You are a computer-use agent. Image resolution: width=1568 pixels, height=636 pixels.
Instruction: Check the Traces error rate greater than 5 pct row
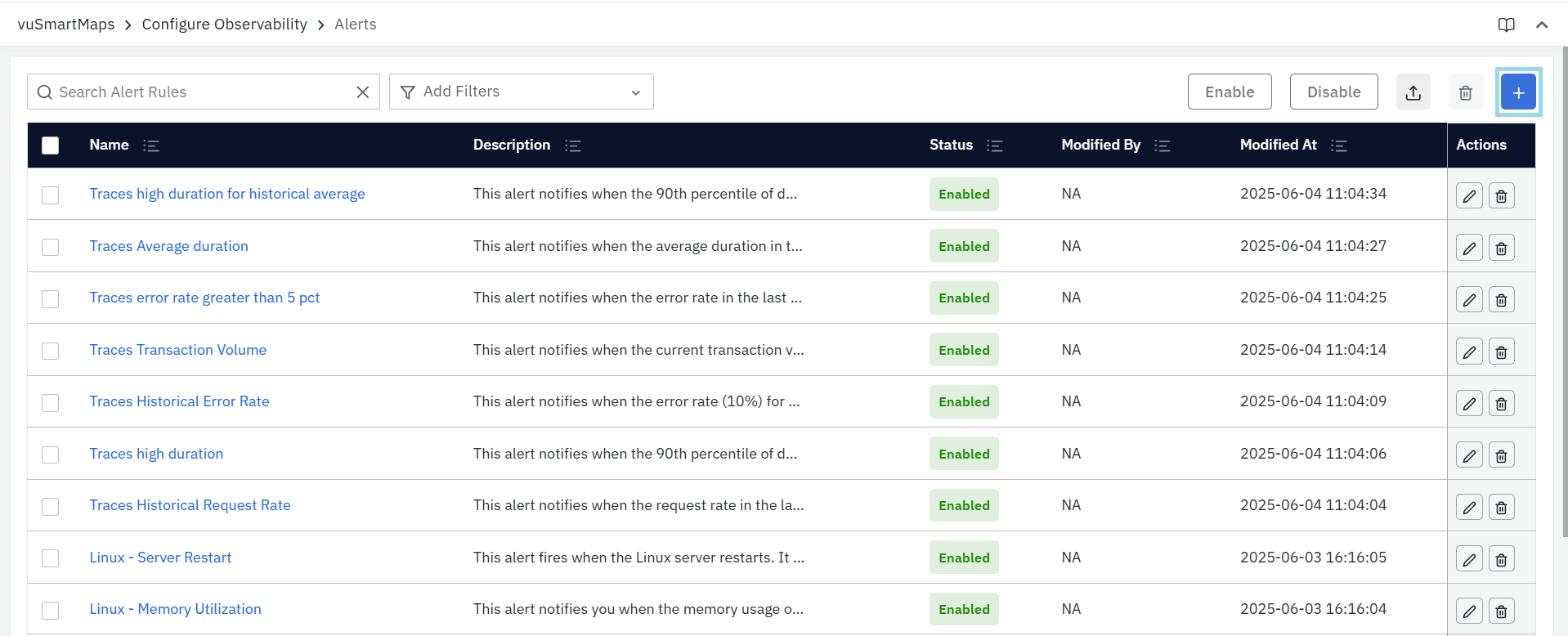tap(51, 299)
